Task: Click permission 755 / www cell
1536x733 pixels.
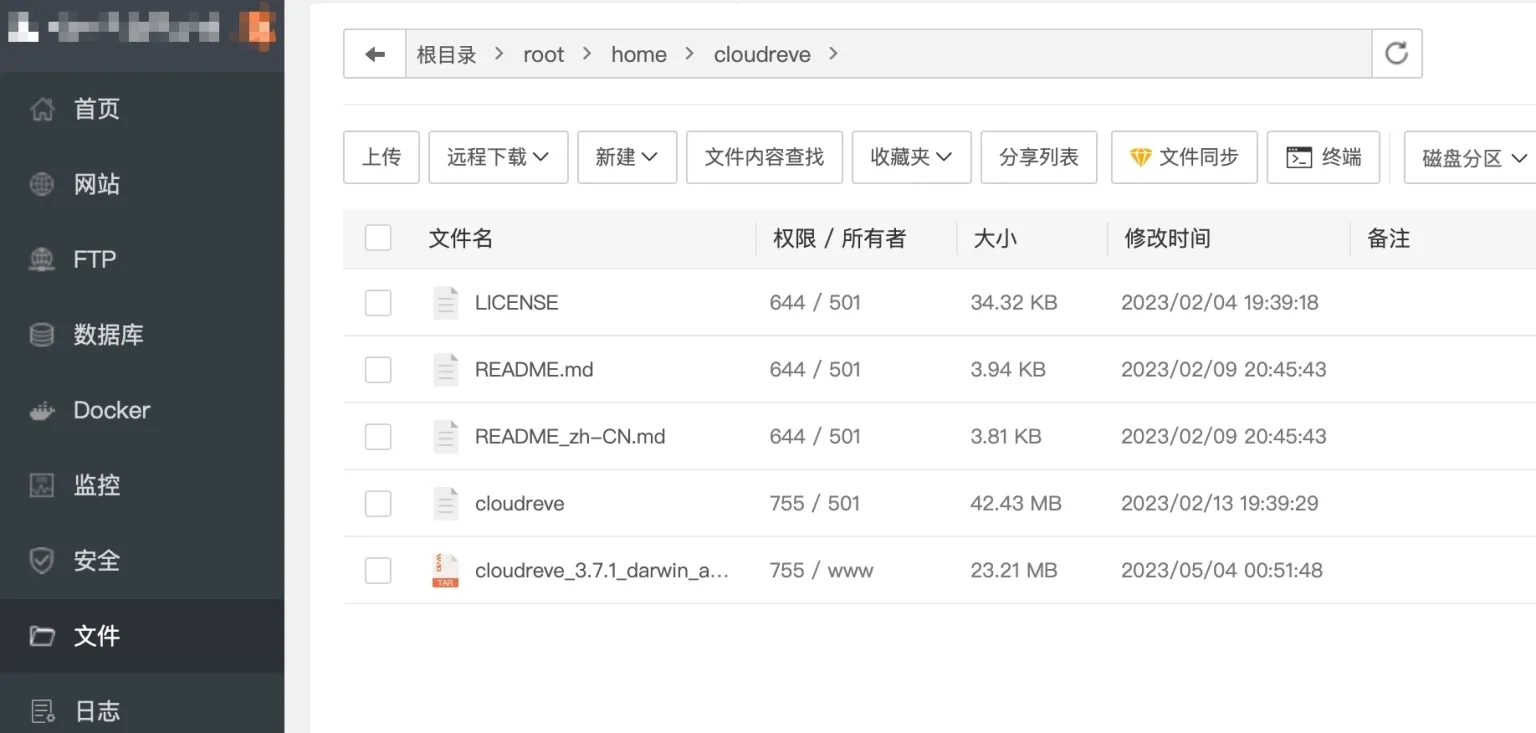Action: [x=821, y=570]
